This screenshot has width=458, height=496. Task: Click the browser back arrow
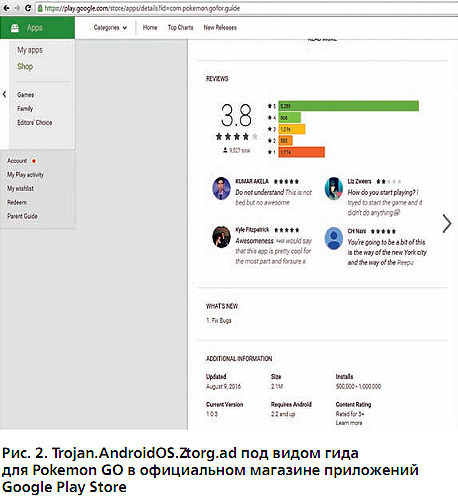(x=6, y=8)
